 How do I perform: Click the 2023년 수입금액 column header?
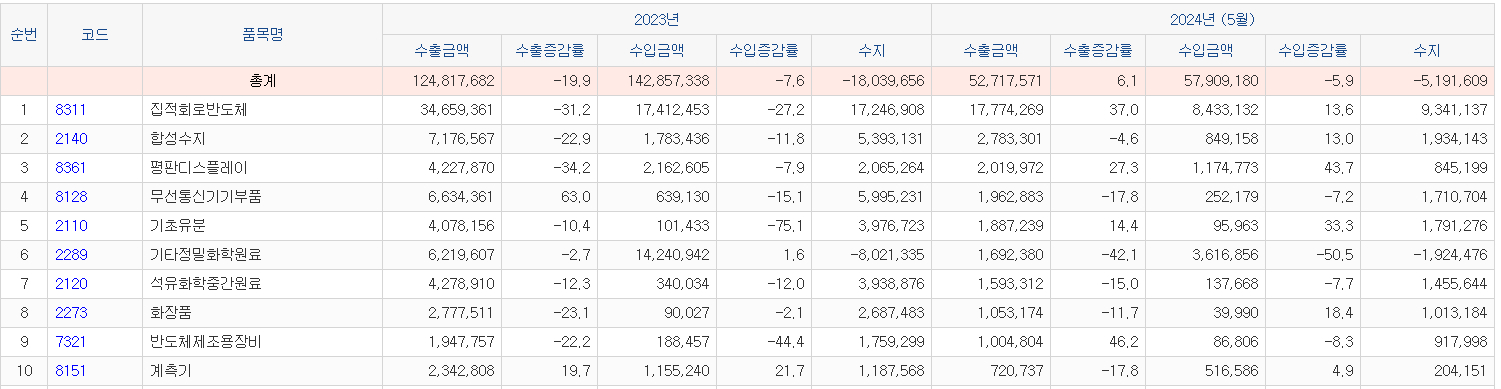[x=657, y=50]
